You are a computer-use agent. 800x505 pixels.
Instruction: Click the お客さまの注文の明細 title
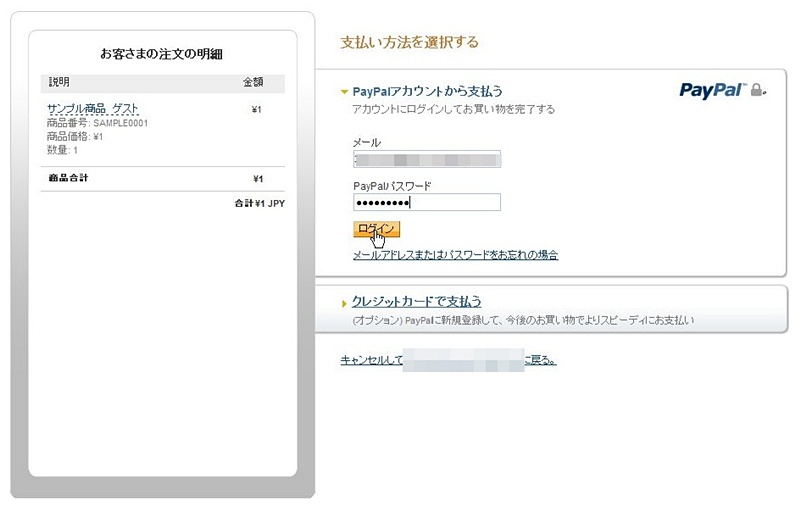point(161,54)
